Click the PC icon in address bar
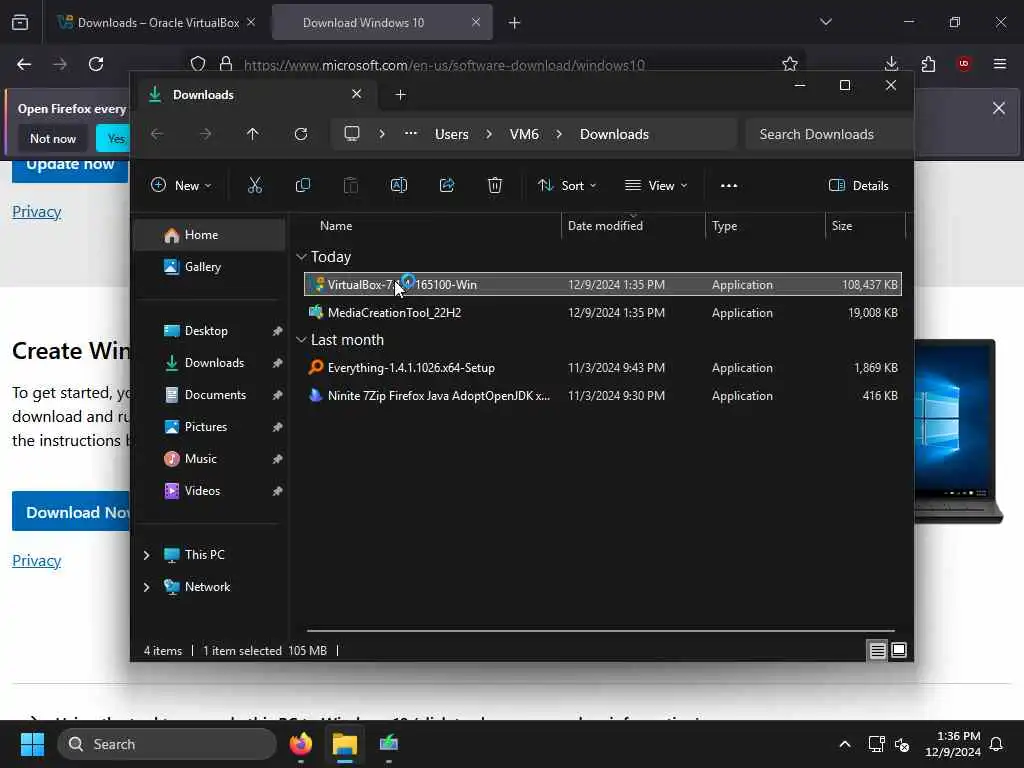The height and width of the screenshot is (768, 1024). (x=352, y=134)
